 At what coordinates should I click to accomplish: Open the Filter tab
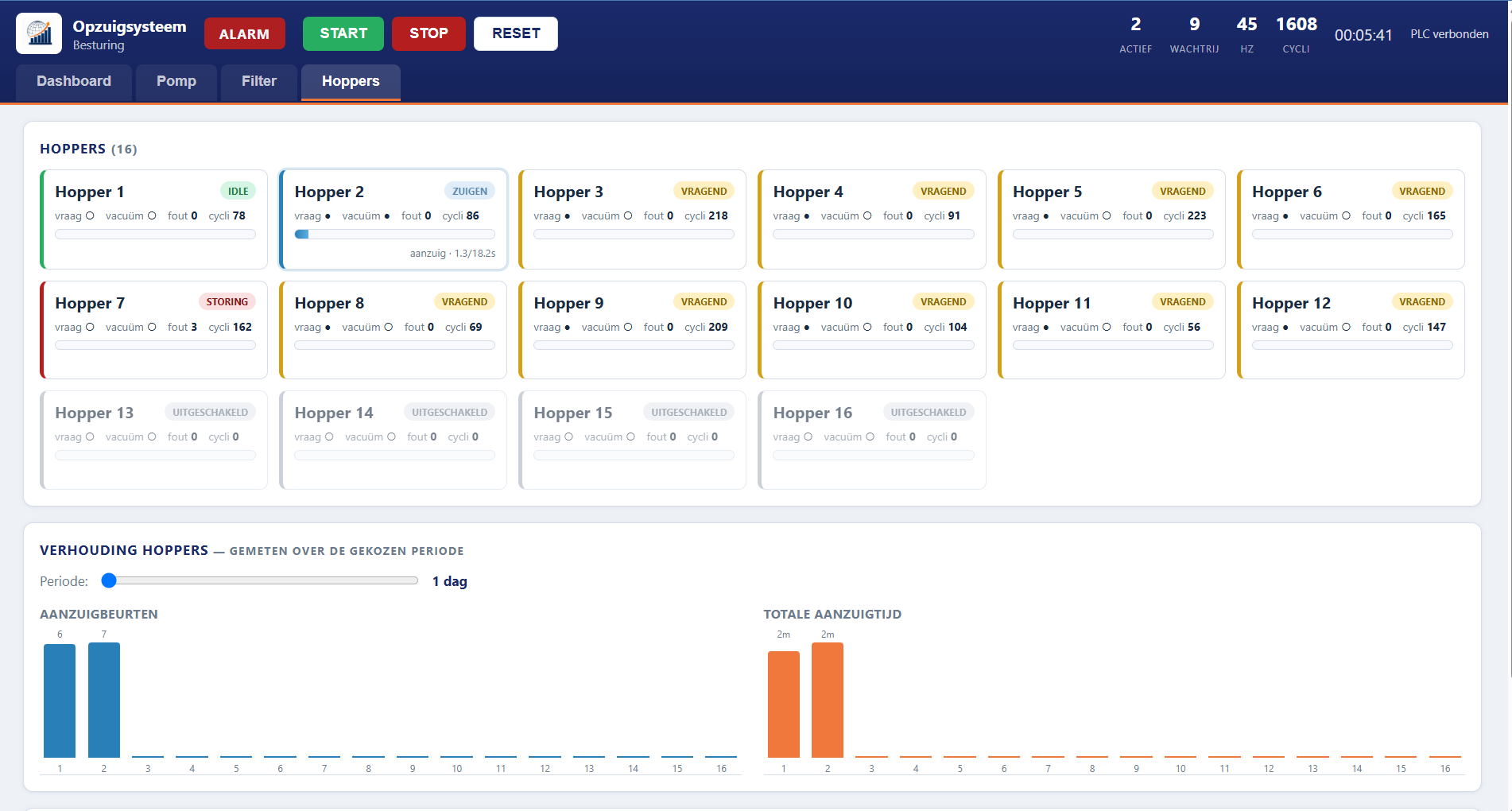(259, 82)
